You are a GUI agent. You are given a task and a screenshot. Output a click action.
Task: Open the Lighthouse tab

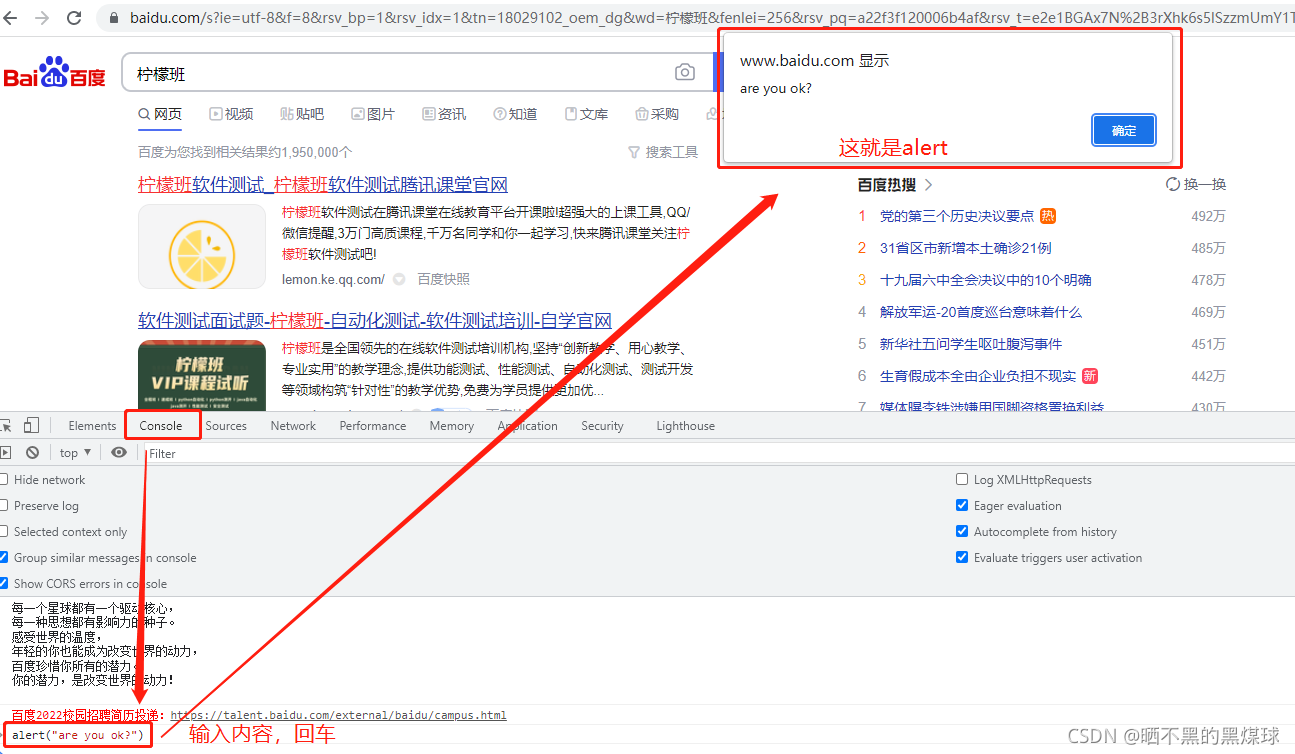pyautogui.click(x=686, y=426)
